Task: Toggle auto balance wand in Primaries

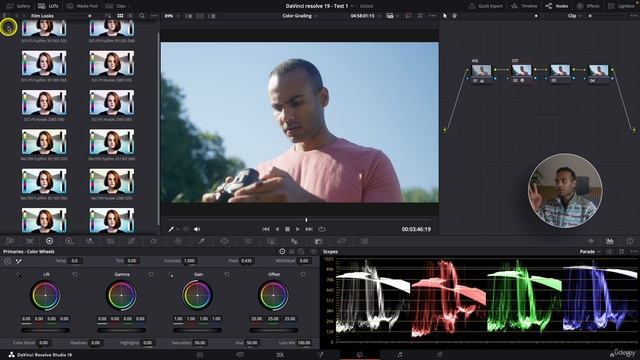Action: pos(19,261)
